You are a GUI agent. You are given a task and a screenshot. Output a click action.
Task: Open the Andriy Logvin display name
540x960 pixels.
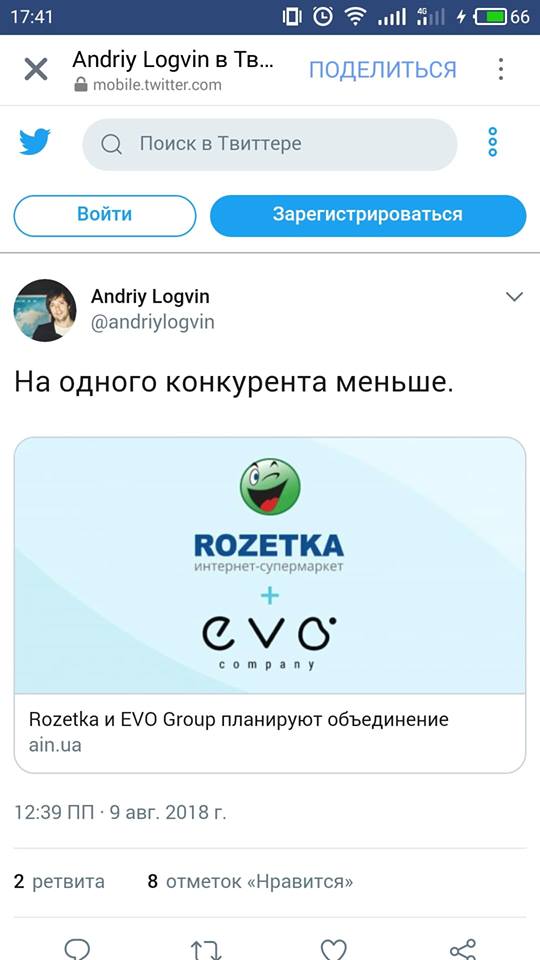pyautogui.click(x=150, y=298)
